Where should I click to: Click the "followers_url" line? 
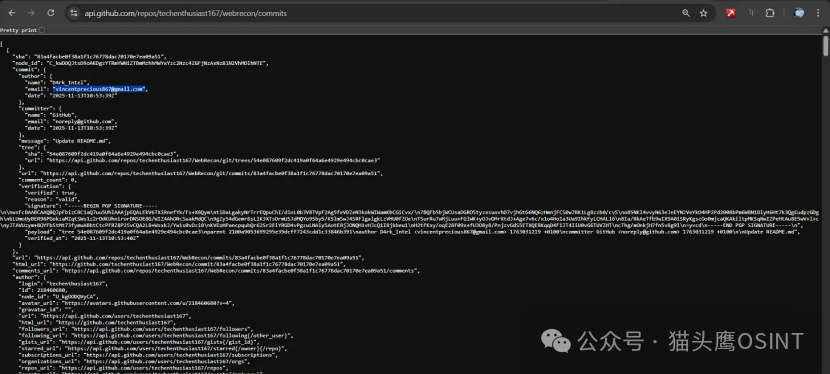136,329
